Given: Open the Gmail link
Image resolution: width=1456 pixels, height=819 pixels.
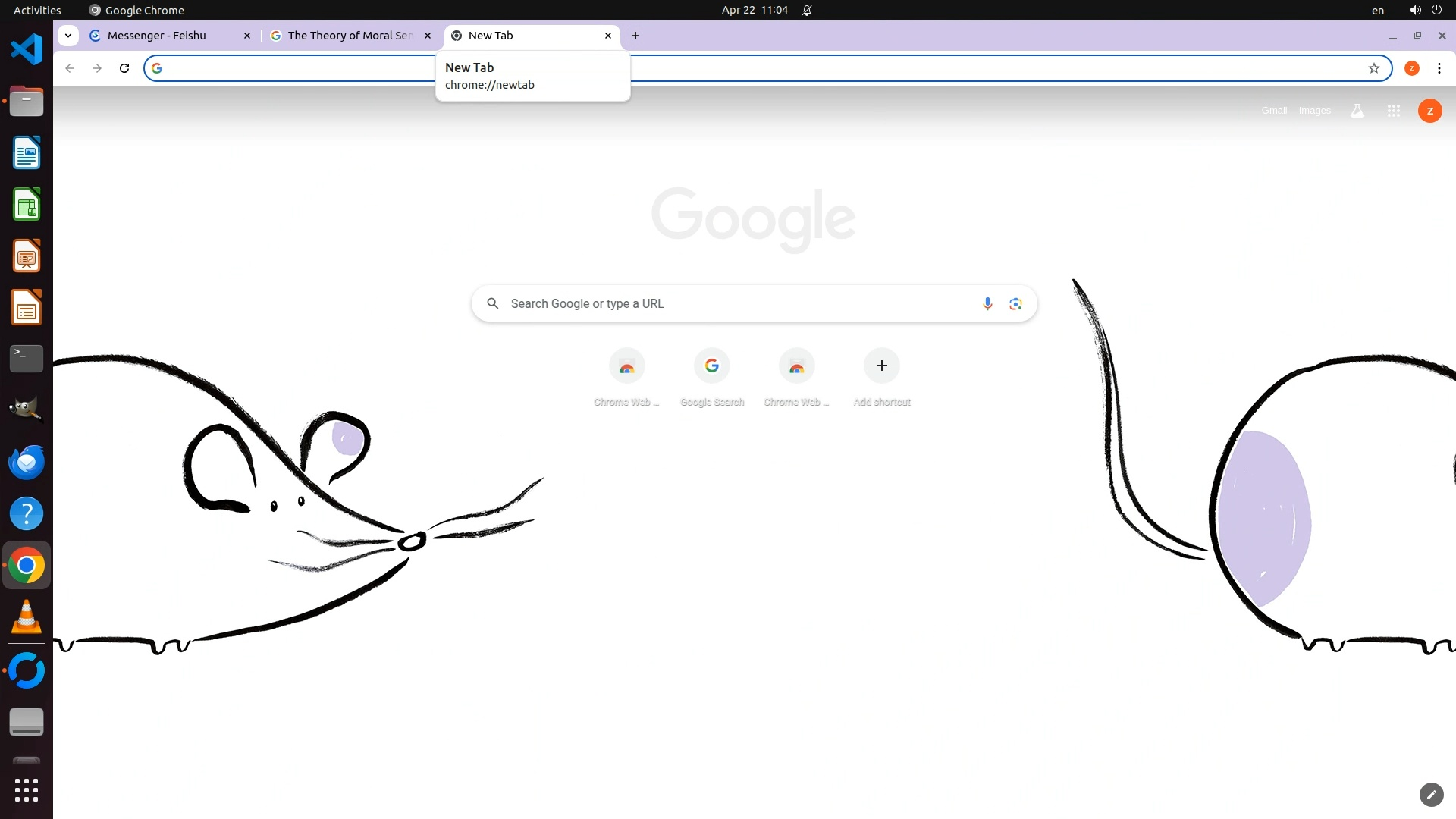Looking at the screenshot, I should 1274,111.
